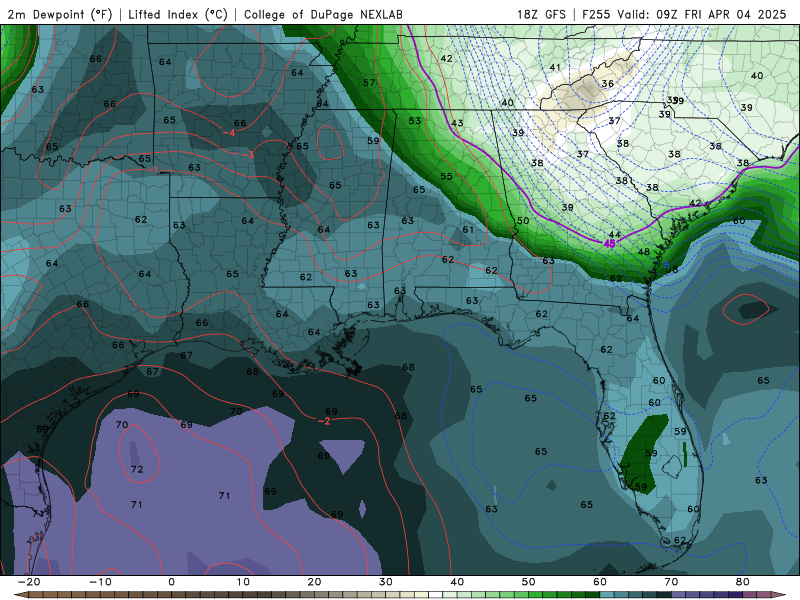
Task: Click the '30' color bar label
Action: coord(386,582)
